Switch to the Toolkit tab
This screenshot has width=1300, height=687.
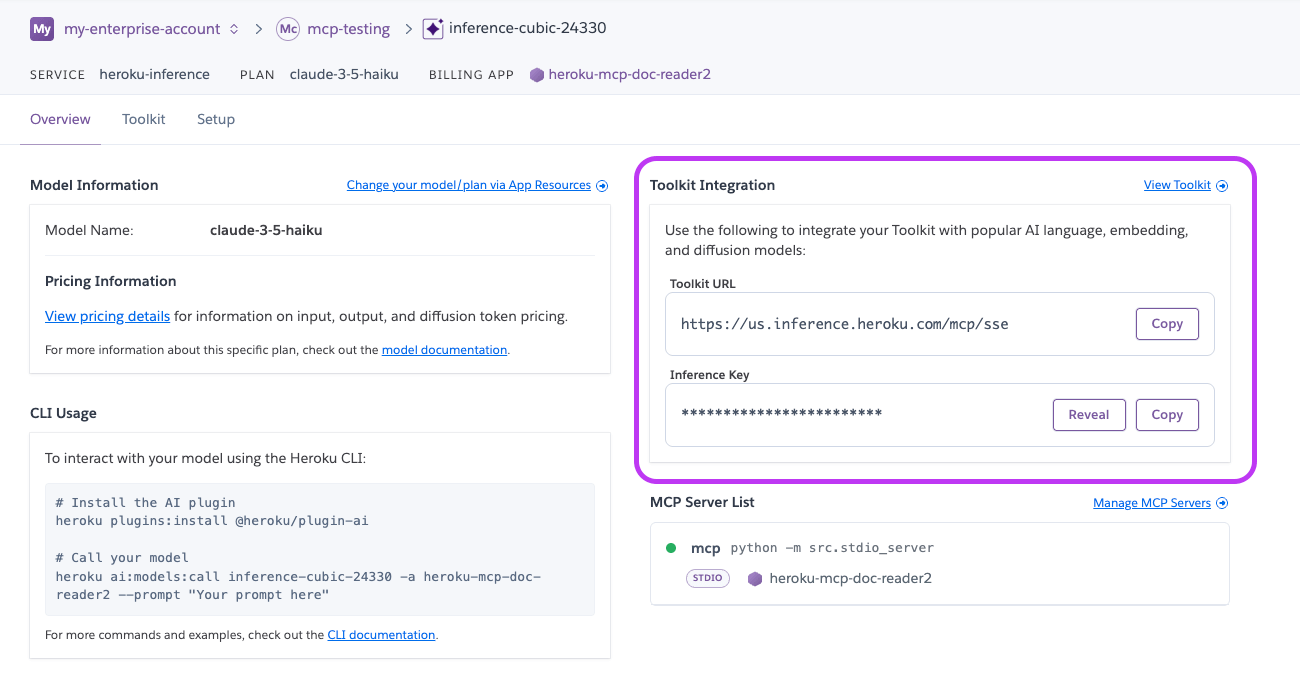144,119
